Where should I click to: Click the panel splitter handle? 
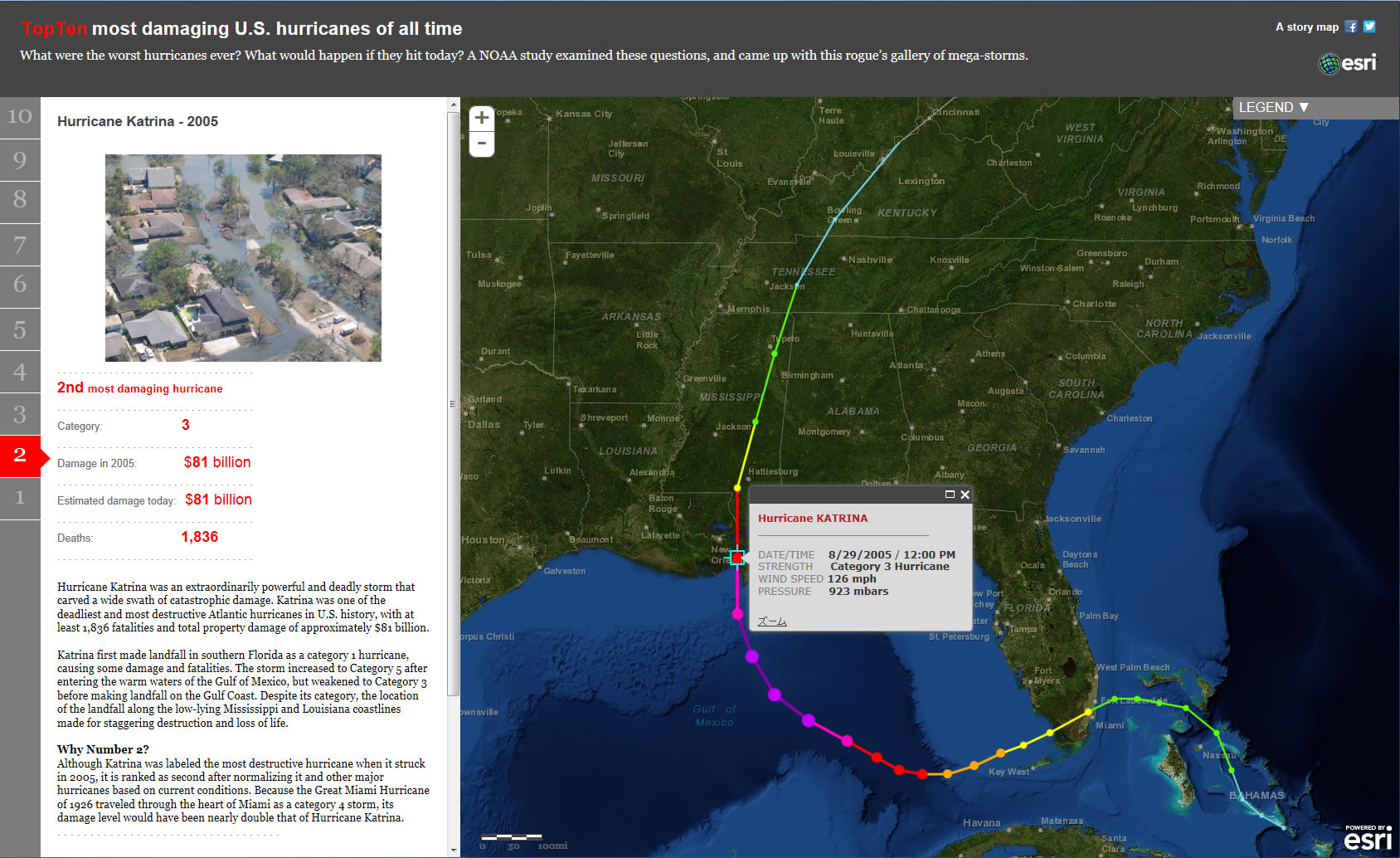[453, 404]
